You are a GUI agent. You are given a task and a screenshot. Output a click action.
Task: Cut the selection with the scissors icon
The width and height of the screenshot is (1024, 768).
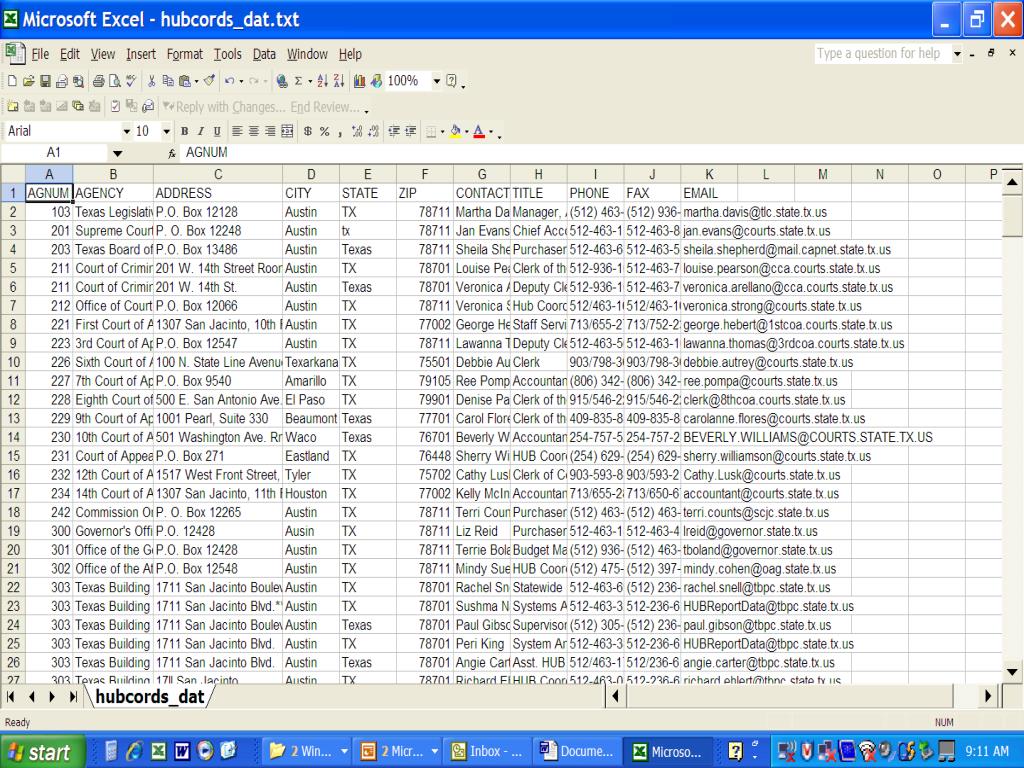[152, 81]
